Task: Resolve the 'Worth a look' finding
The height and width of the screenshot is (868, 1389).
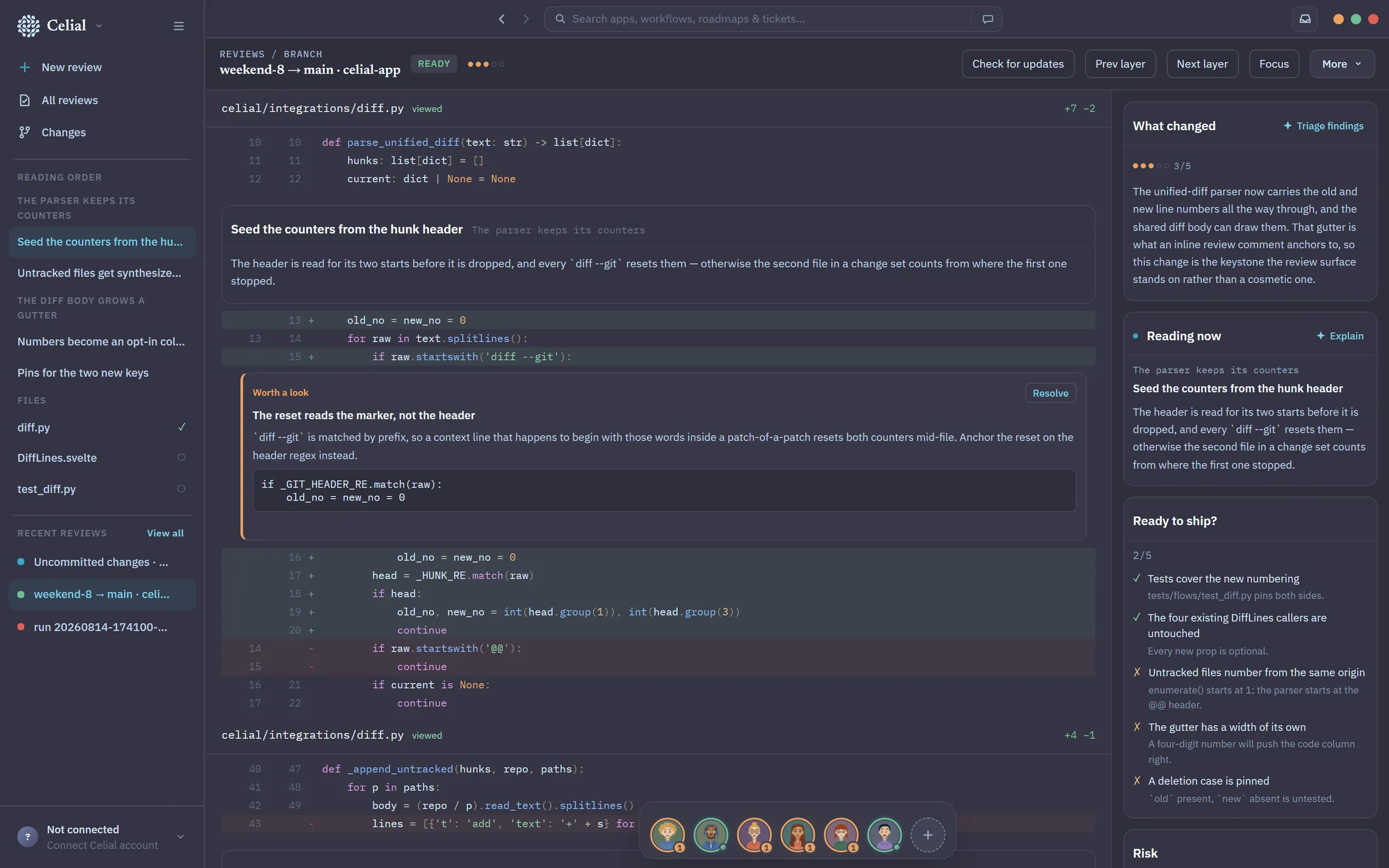Action: point(1050,393)
